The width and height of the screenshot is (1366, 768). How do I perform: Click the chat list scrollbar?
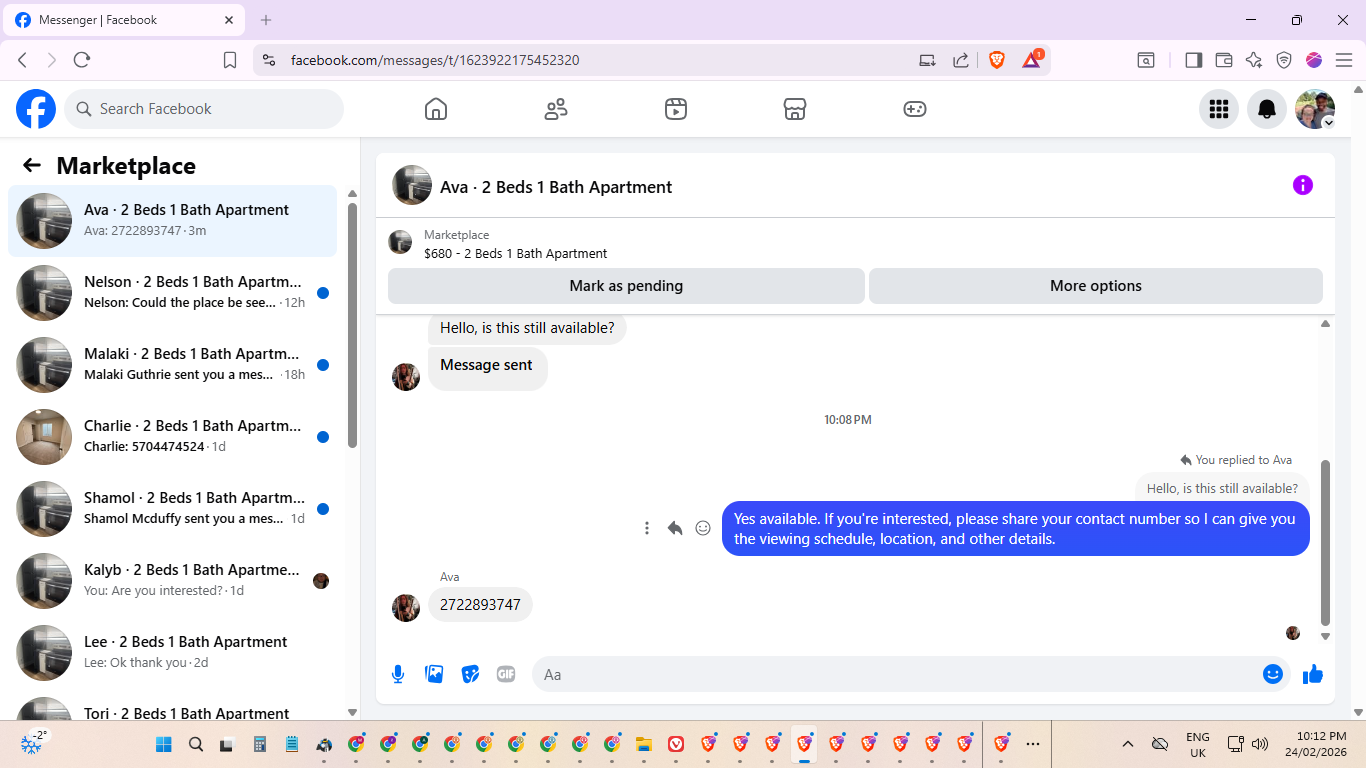click(x=352, y=325)
